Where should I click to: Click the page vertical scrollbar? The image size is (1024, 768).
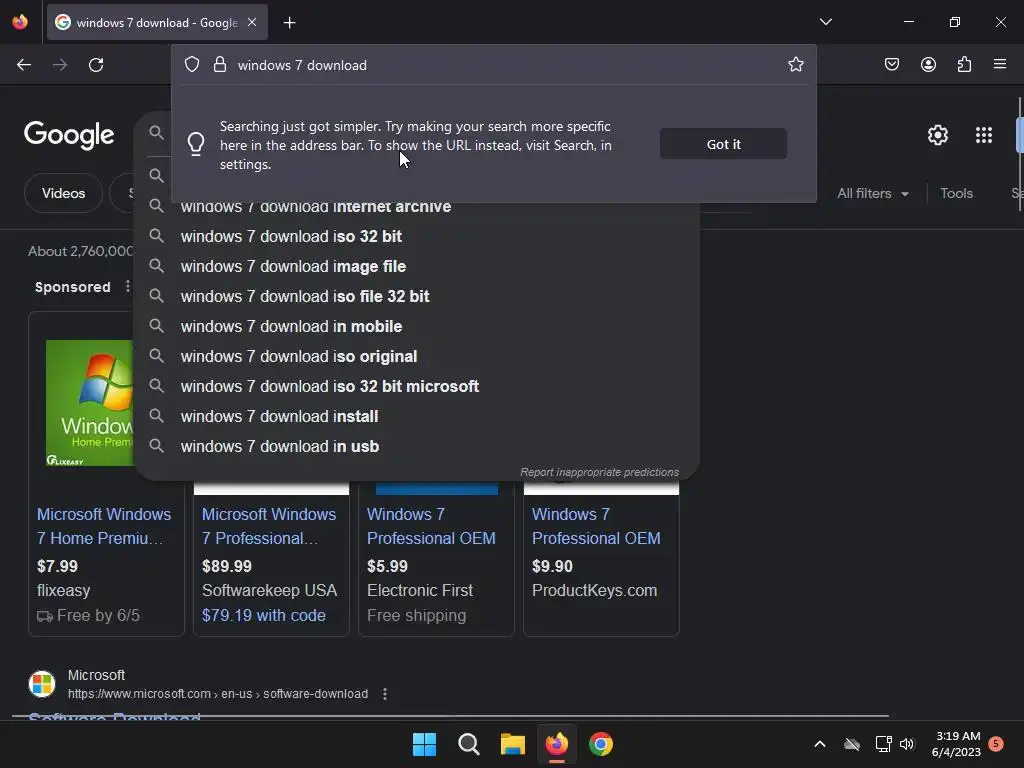1019,154
